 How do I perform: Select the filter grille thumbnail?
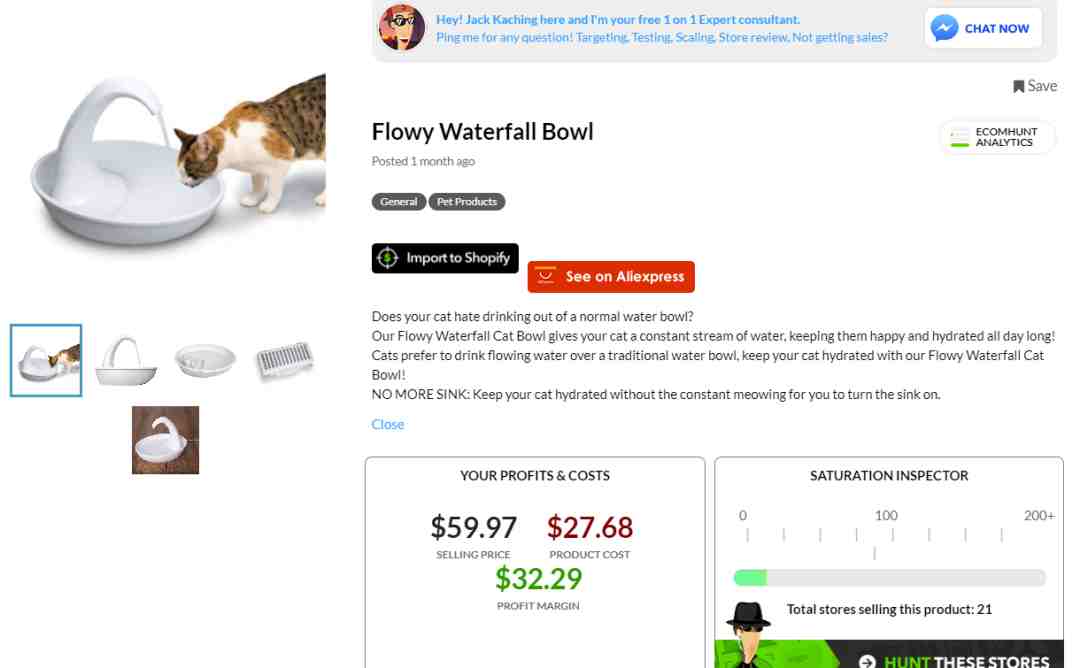[284, 359]
